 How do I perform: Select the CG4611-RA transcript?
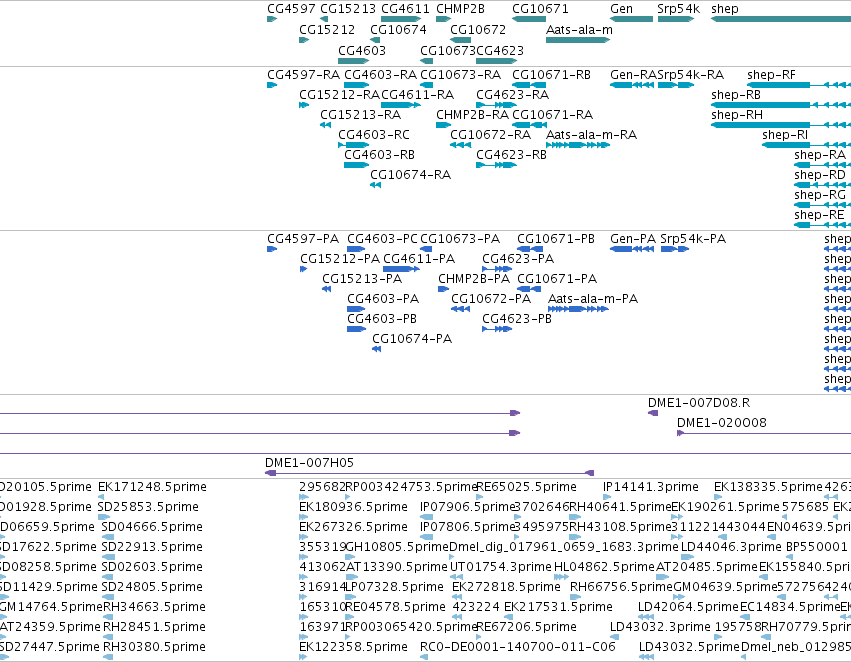click(x=401, y=105)
